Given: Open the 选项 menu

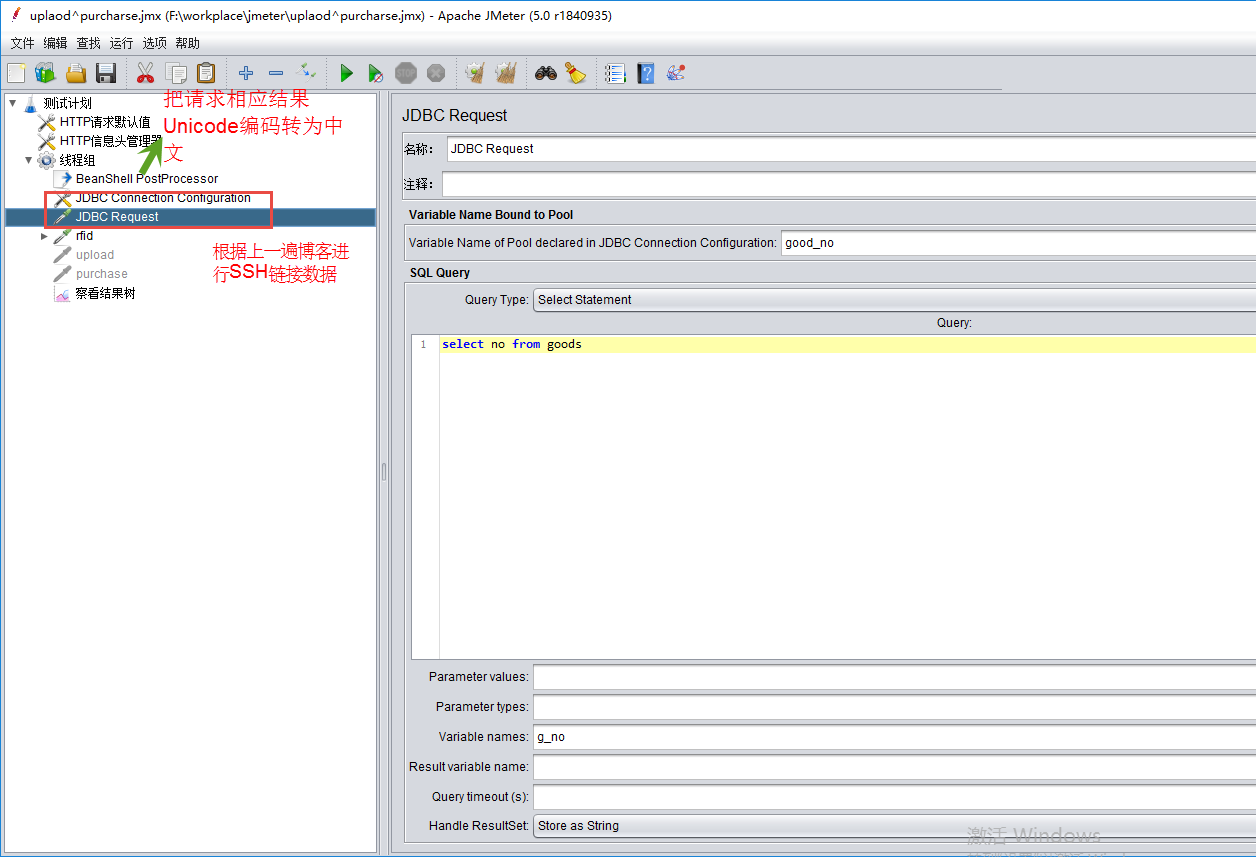Looking at the screenshot, I should pos(154,43).
